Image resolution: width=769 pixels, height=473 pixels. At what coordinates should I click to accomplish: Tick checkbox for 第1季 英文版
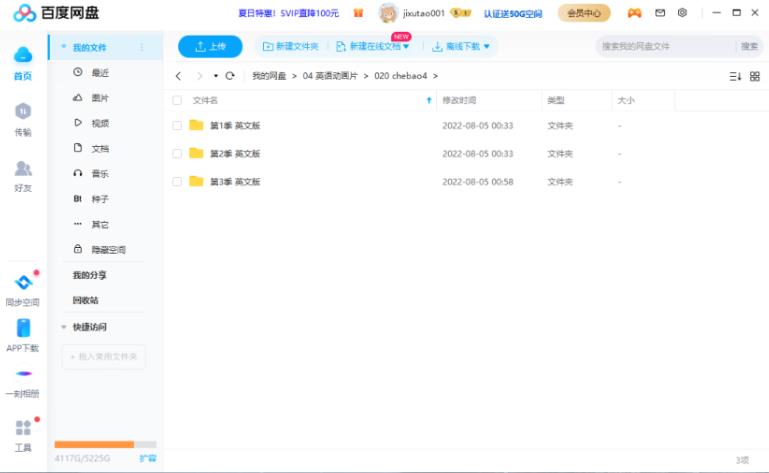177,126
